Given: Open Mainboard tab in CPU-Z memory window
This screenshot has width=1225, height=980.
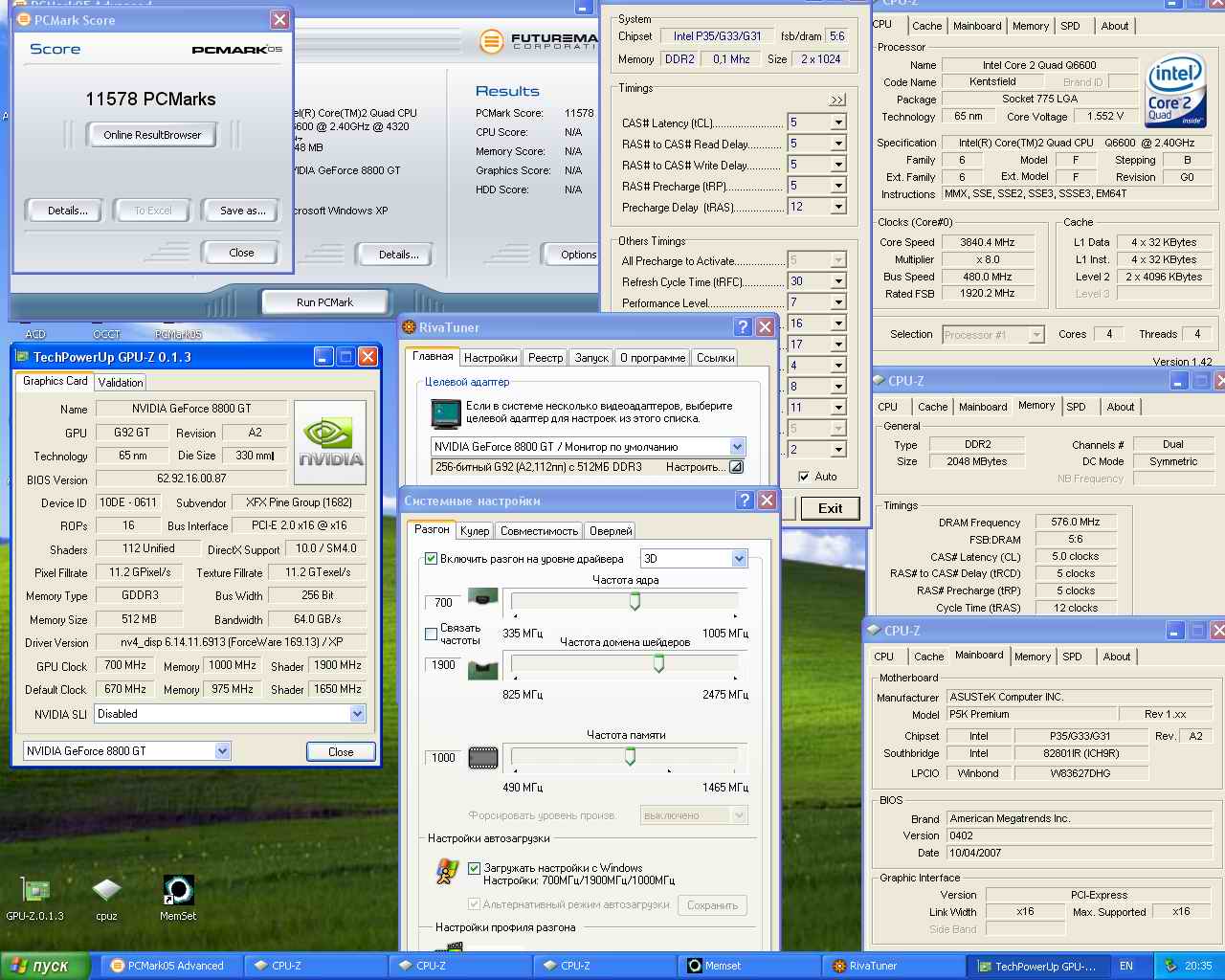Looking at the screenshot, I should [983, 407].
